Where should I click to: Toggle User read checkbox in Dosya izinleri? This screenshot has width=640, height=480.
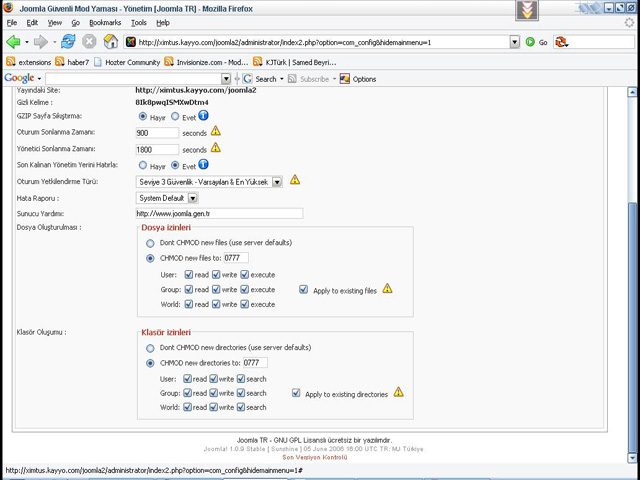[x=189, y=274]
